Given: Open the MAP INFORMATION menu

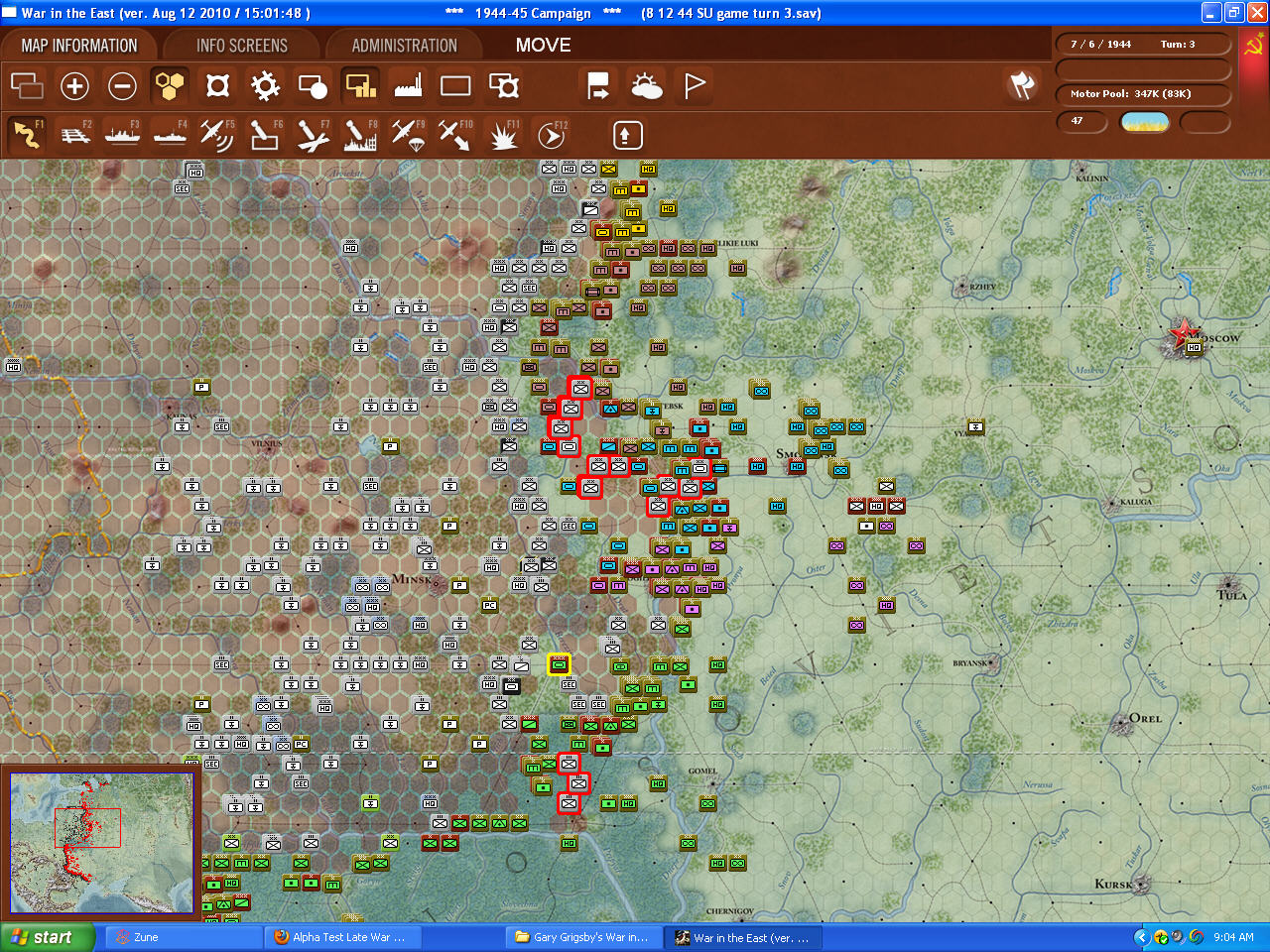Looking at the screenshot, I should coord(79,45).
